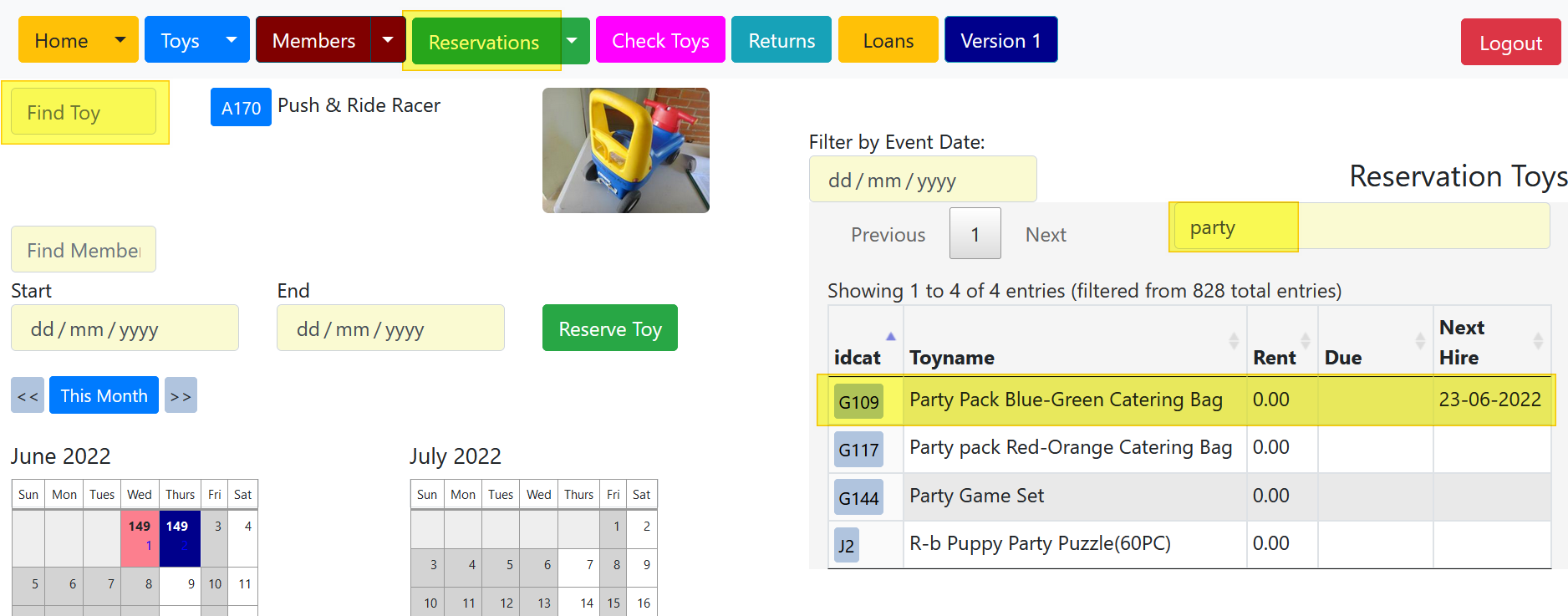Open the Check Toys page
Viewport: 1568px width, 616px height.
coord(660,40)
